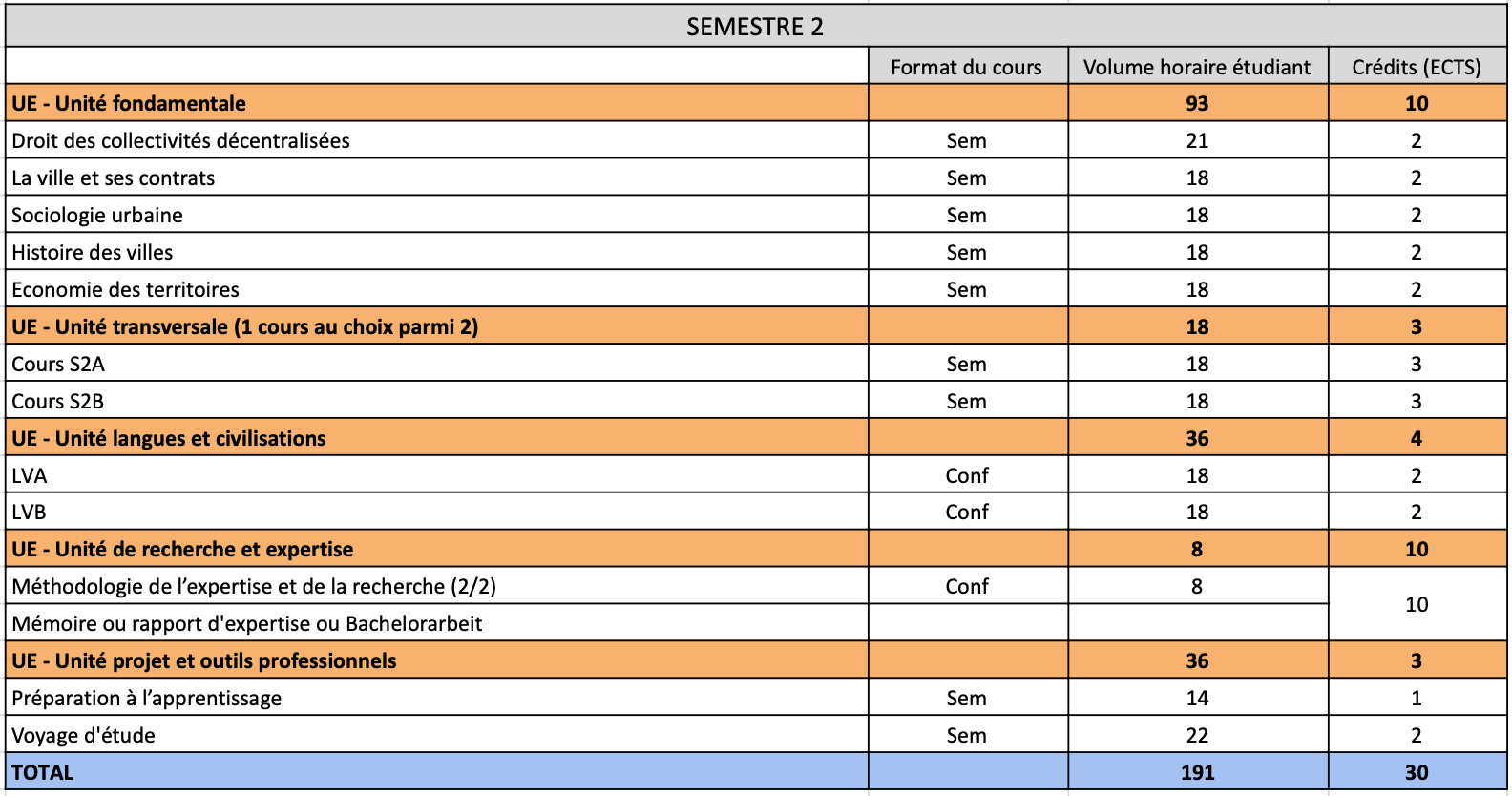Click the SEMESTRE 2 title cell

[754, 27]
